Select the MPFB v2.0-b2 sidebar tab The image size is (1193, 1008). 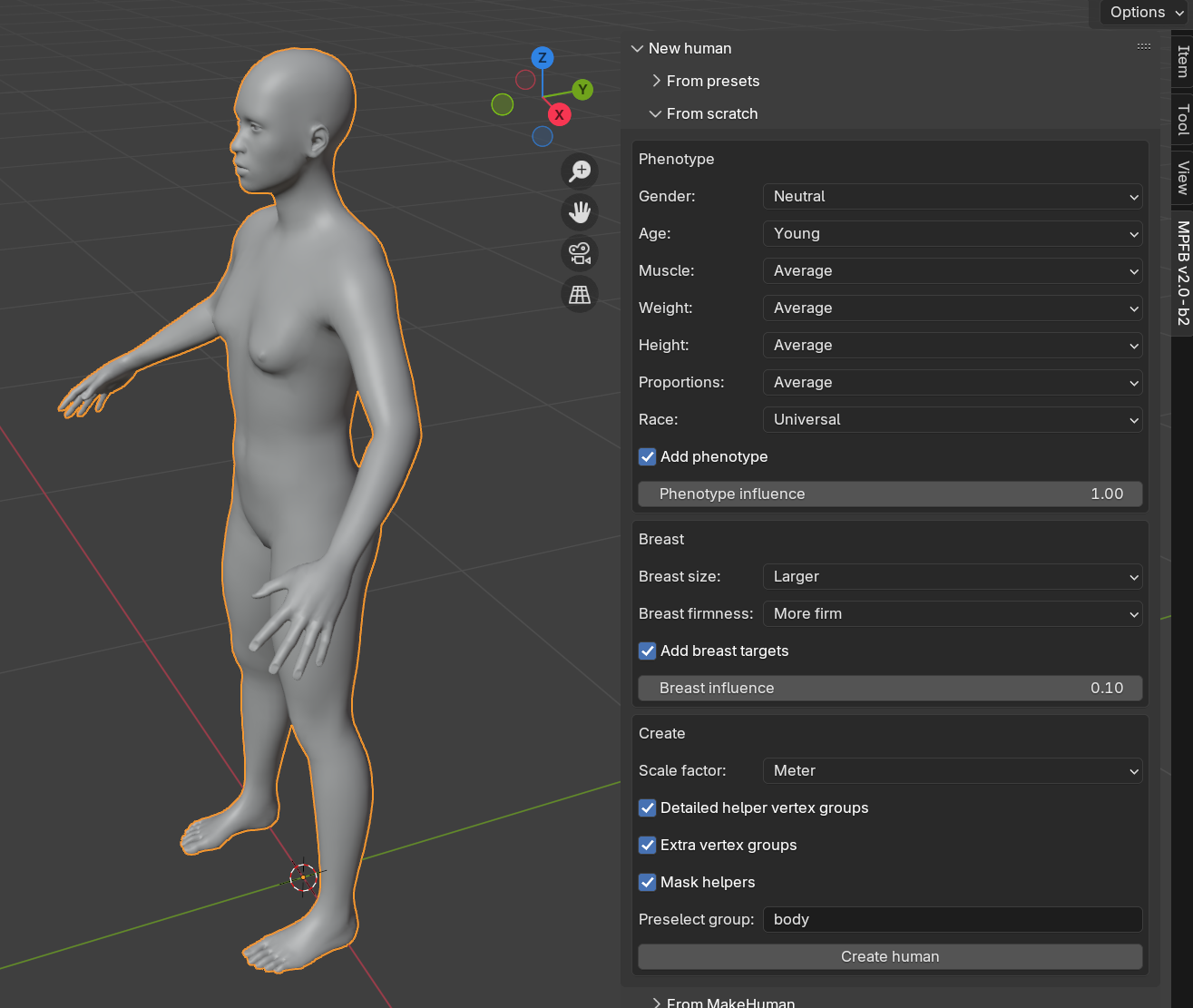tap(1182, 273)
